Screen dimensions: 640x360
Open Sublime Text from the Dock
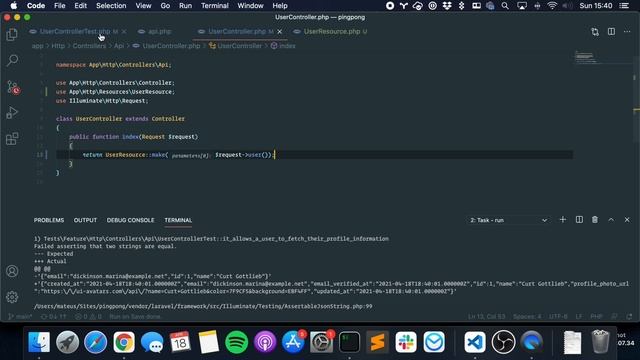[377, 342]
